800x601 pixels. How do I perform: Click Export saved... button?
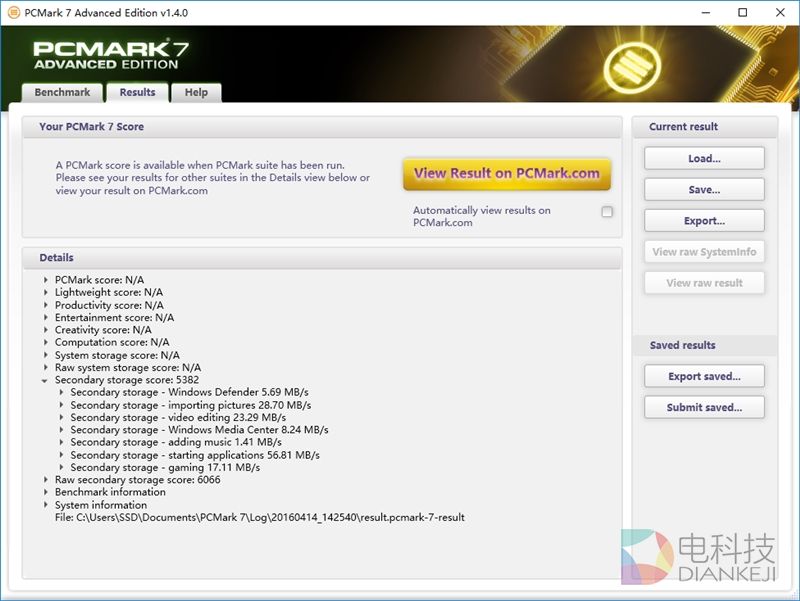[704, 376]
